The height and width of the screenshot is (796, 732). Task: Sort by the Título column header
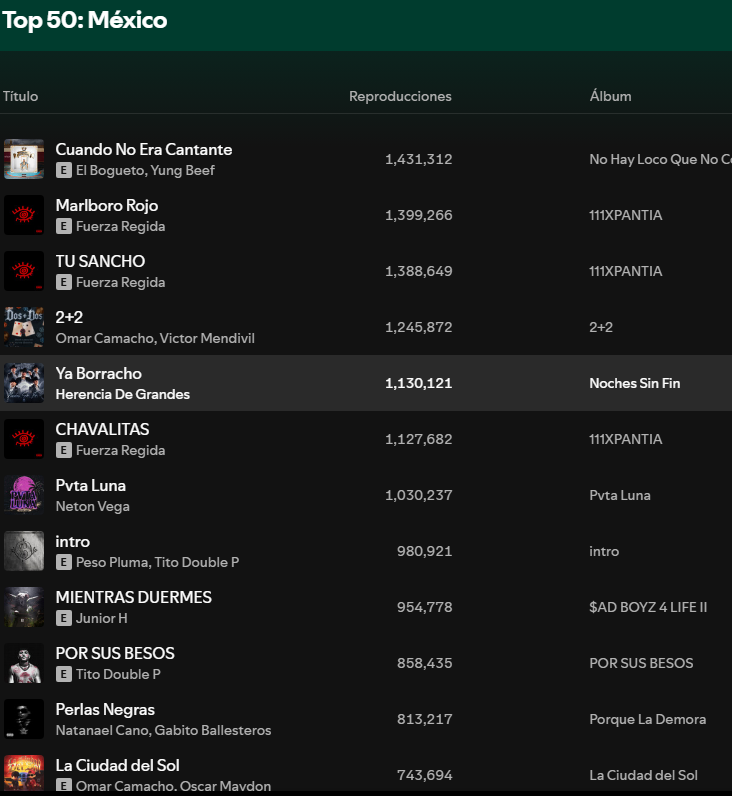tap(20, 96)
